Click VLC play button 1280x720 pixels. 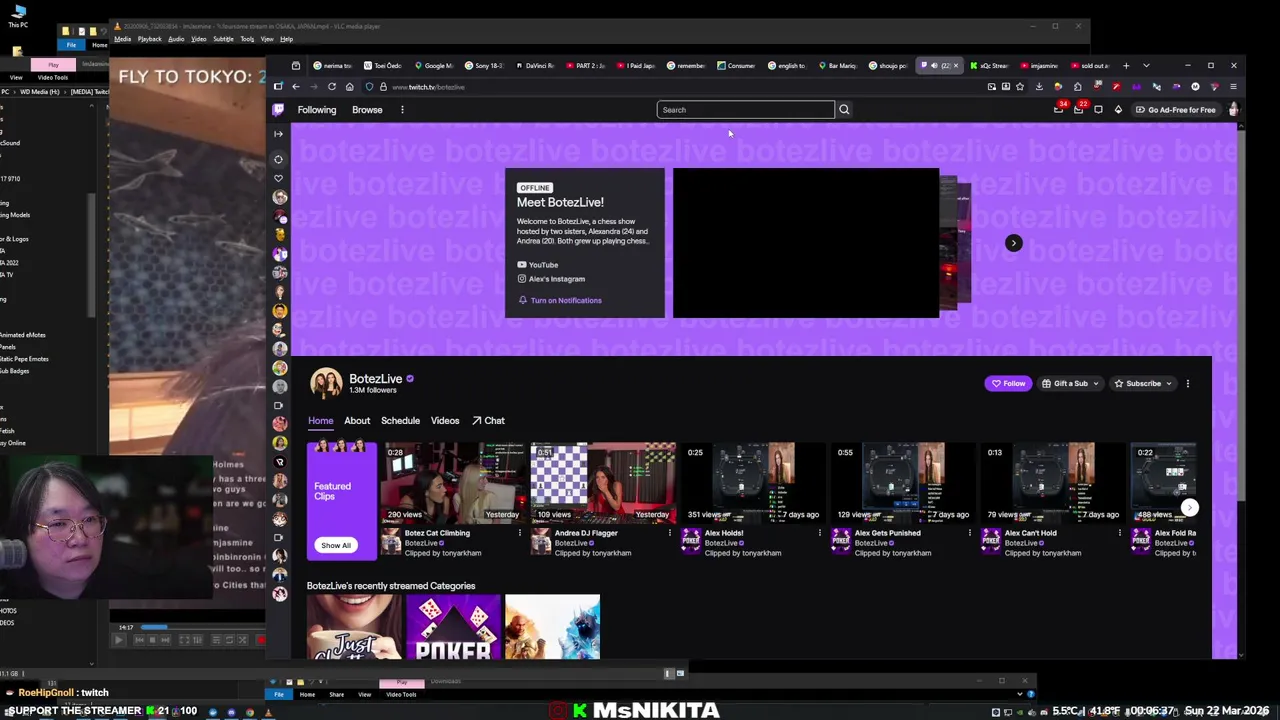click(119, 640)
